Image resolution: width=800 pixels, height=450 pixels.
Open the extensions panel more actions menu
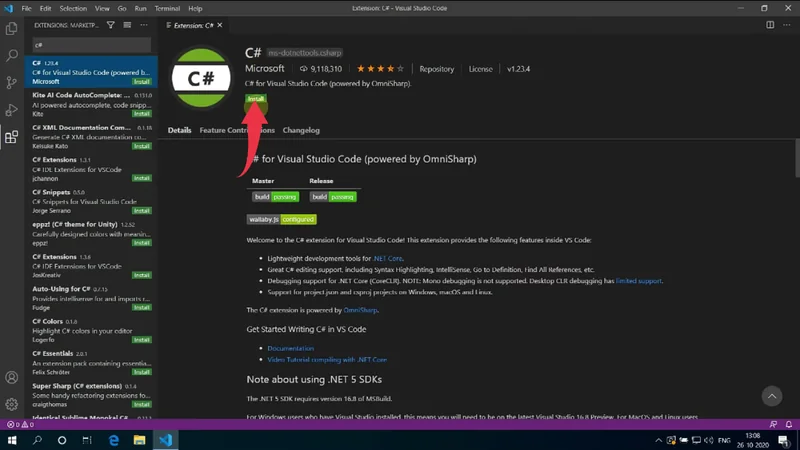tap(144, 25)
